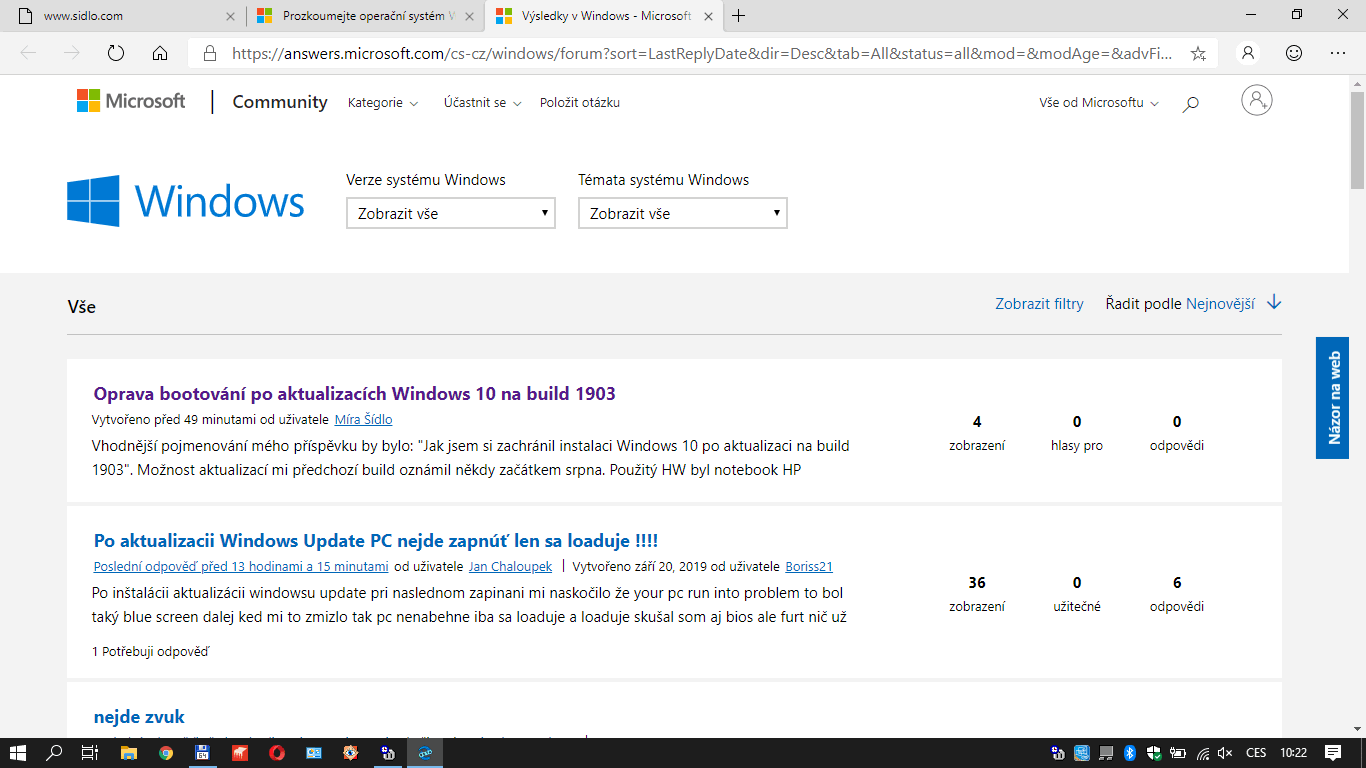1366x768 pixels.
Task: Open the Edge settings and more menu
Action: [1338, 53]
